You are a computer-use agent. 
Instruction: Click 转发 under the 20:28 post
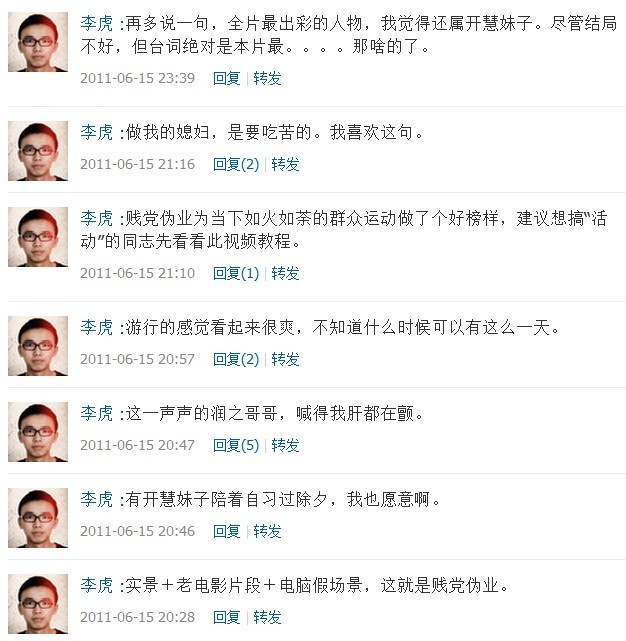pos(267,617)
